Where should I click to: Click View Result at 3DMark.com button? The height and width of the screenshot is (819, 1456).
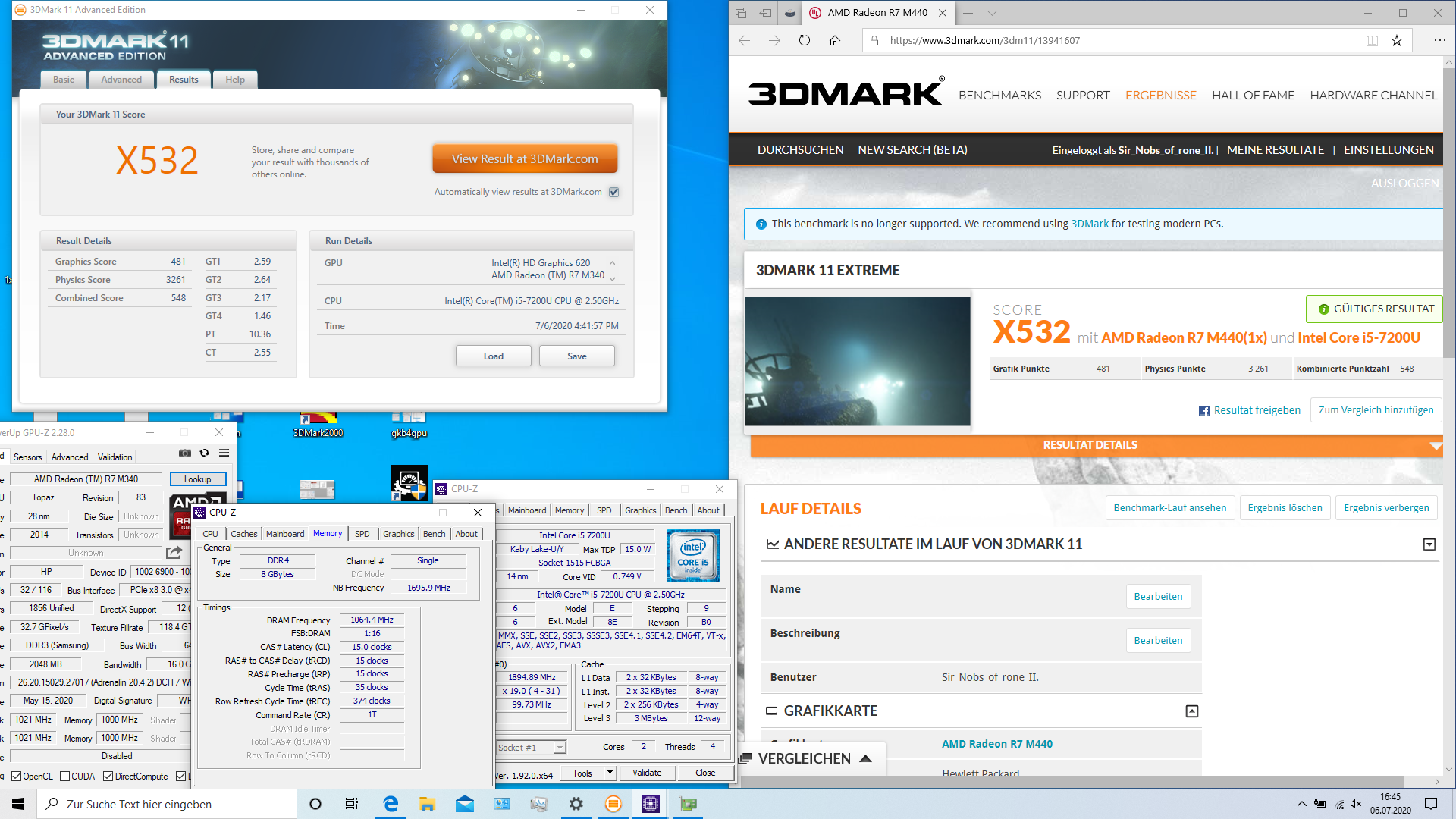tap(525, 159)
